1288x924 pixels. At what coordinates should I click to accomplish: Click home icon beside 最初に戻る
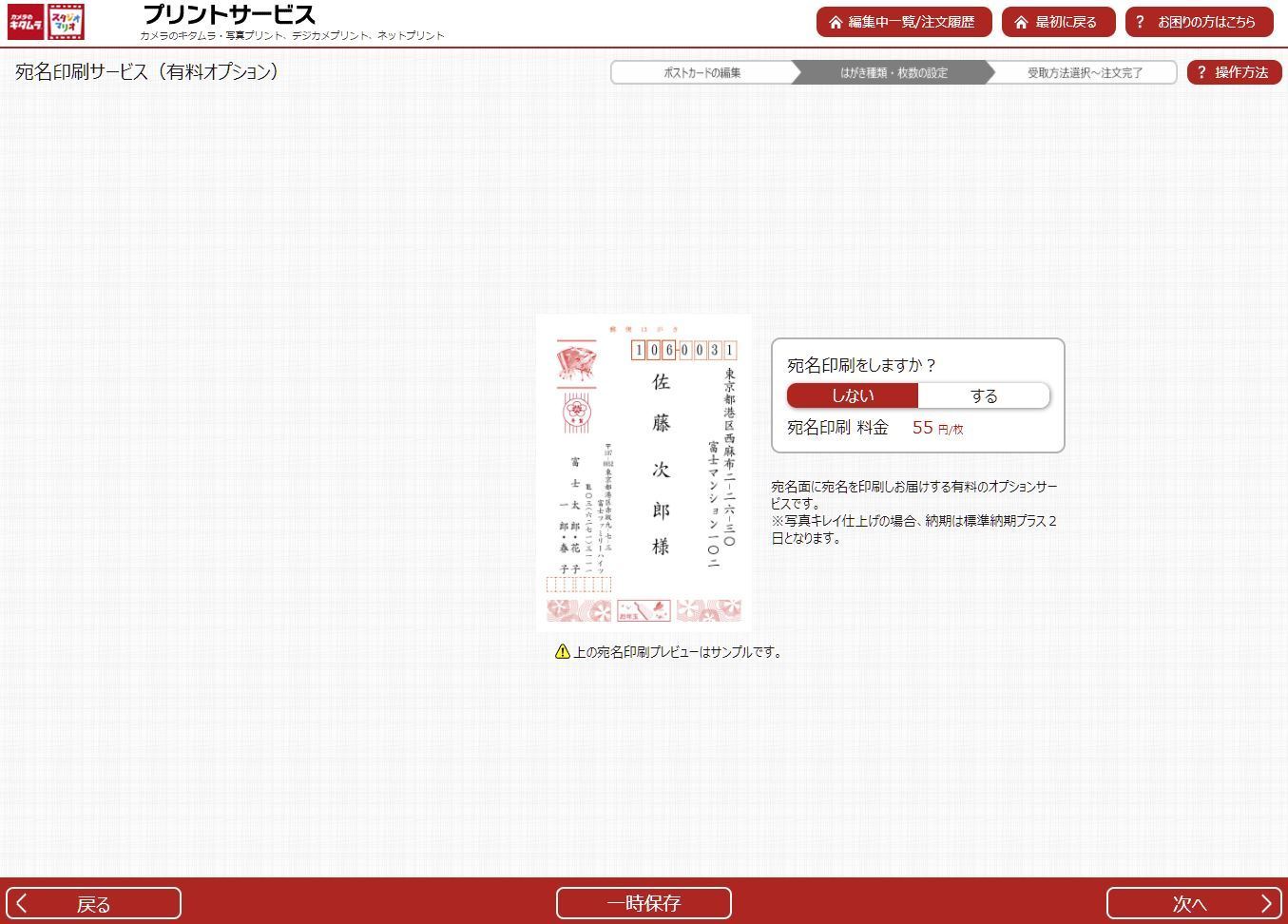pos(1021,22)
